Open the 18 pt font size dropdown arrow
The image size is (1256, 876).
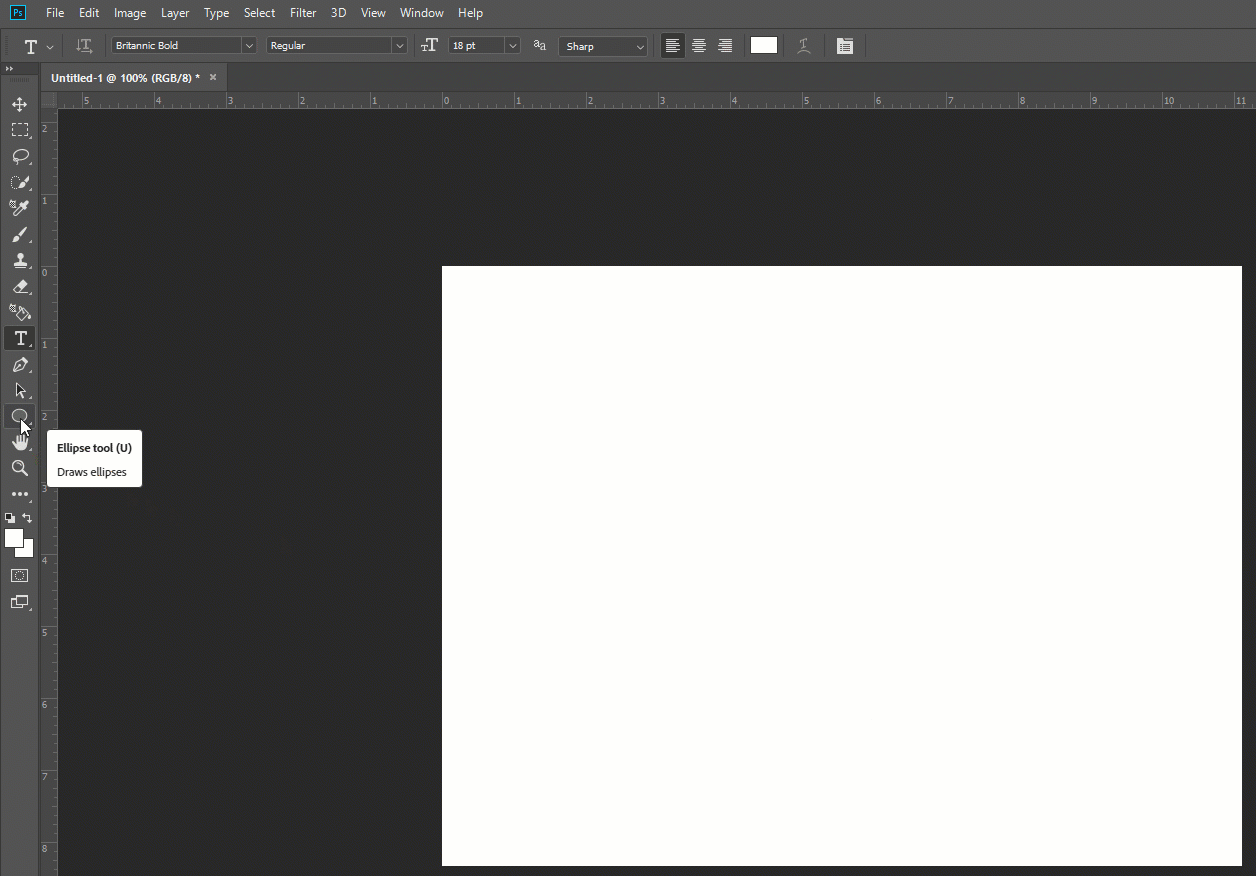coord(513,46)
